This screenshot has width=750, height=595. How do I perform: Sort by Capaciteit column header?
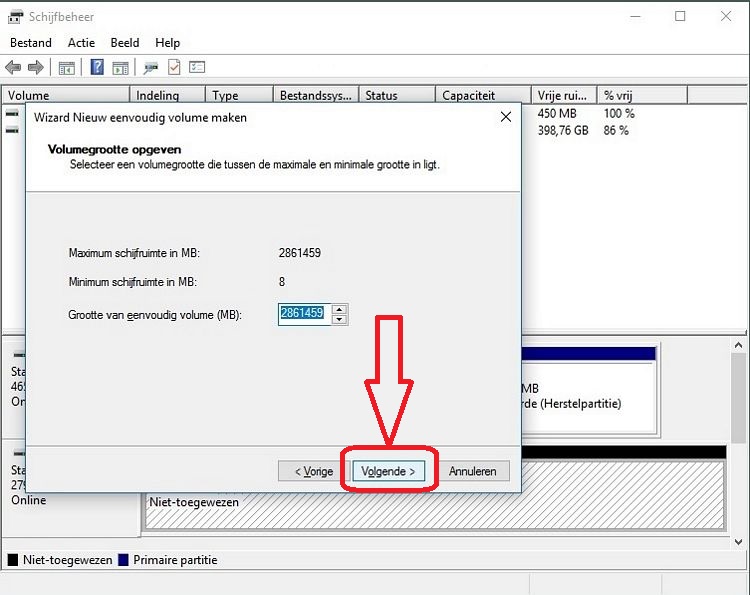[x=483, y=95]
